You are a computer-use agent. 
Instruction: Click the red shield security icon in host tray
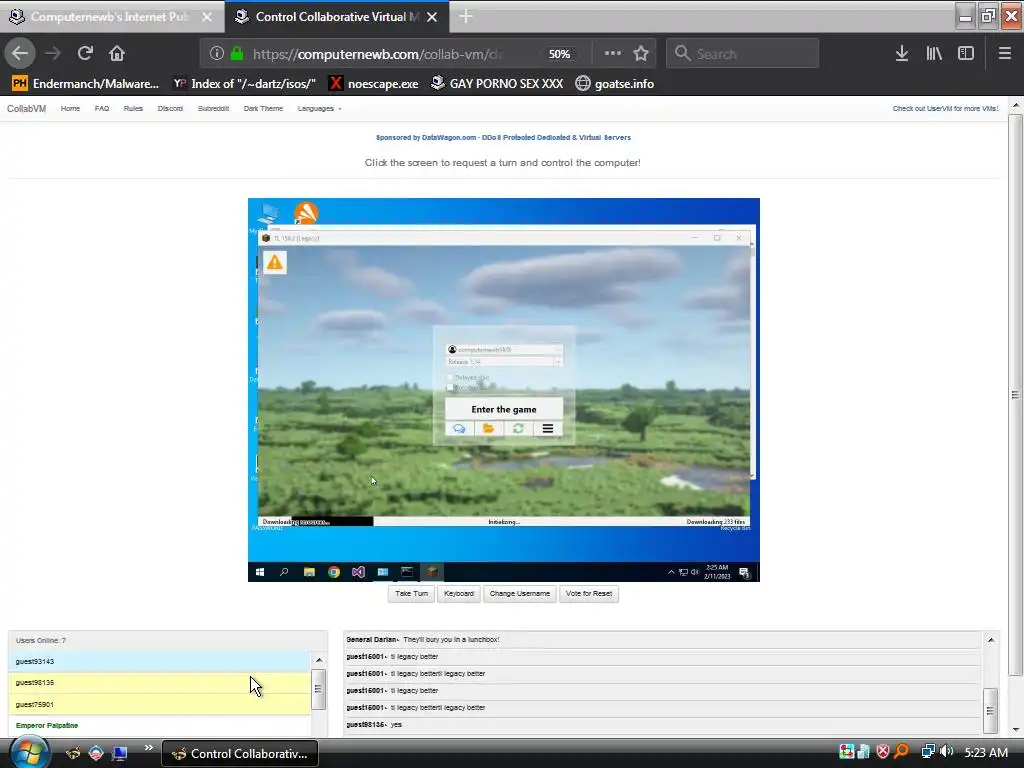click(883, 752)
